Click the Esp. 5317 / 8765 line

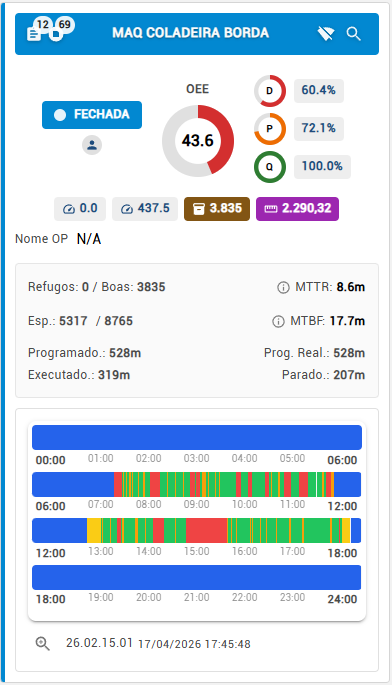[x=80, y=321]
